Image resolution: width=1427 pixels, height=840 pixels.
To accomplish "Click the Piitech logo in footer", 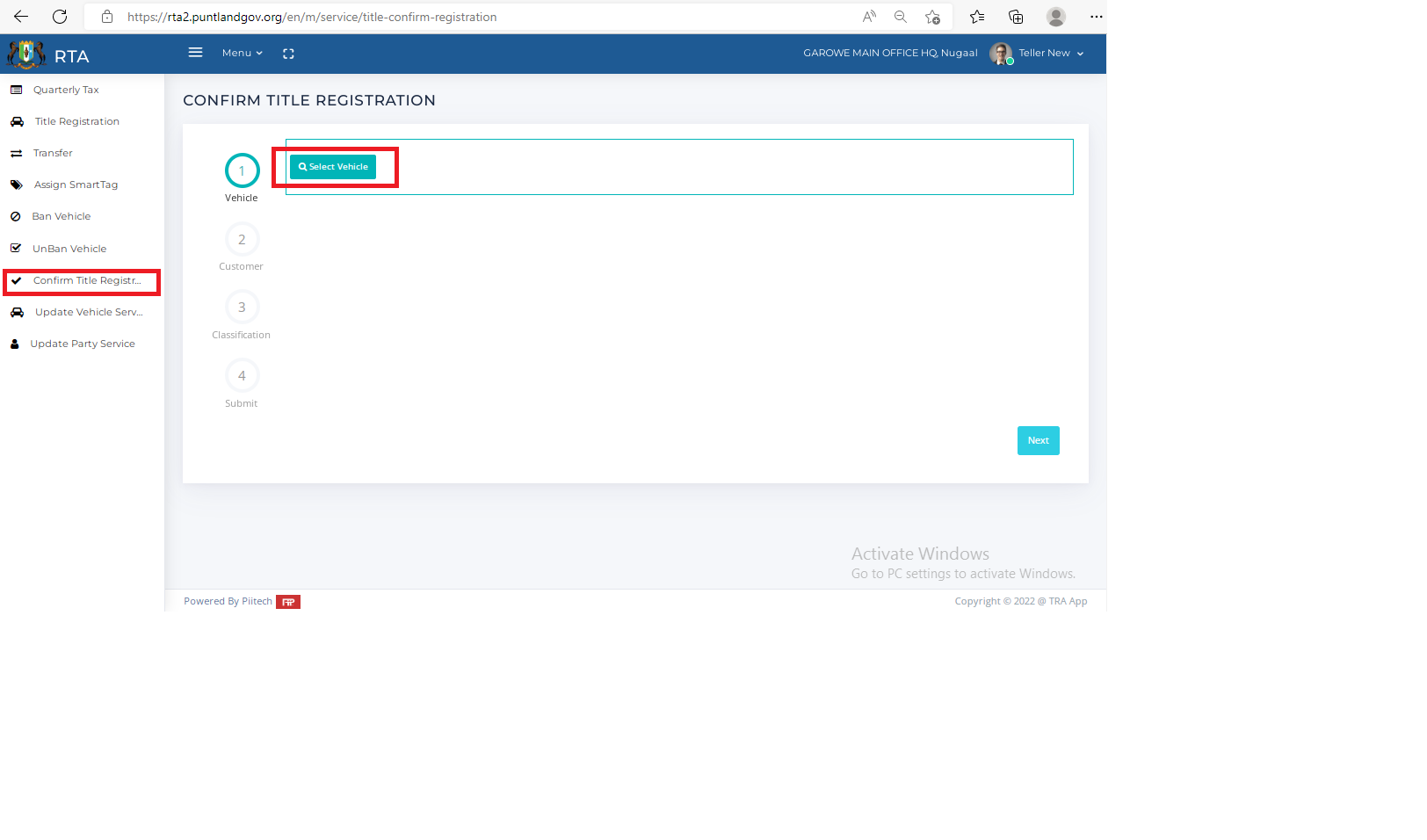I will [x=288, y=602].
